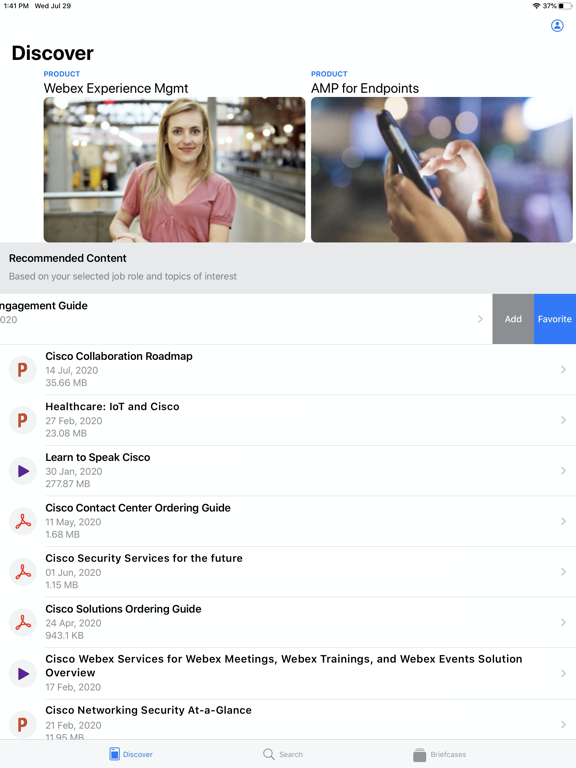Tap the PRODUCT label above AMP for Endpoints
The width and height of the screenshot is (576, 768).
coord(329,74)
